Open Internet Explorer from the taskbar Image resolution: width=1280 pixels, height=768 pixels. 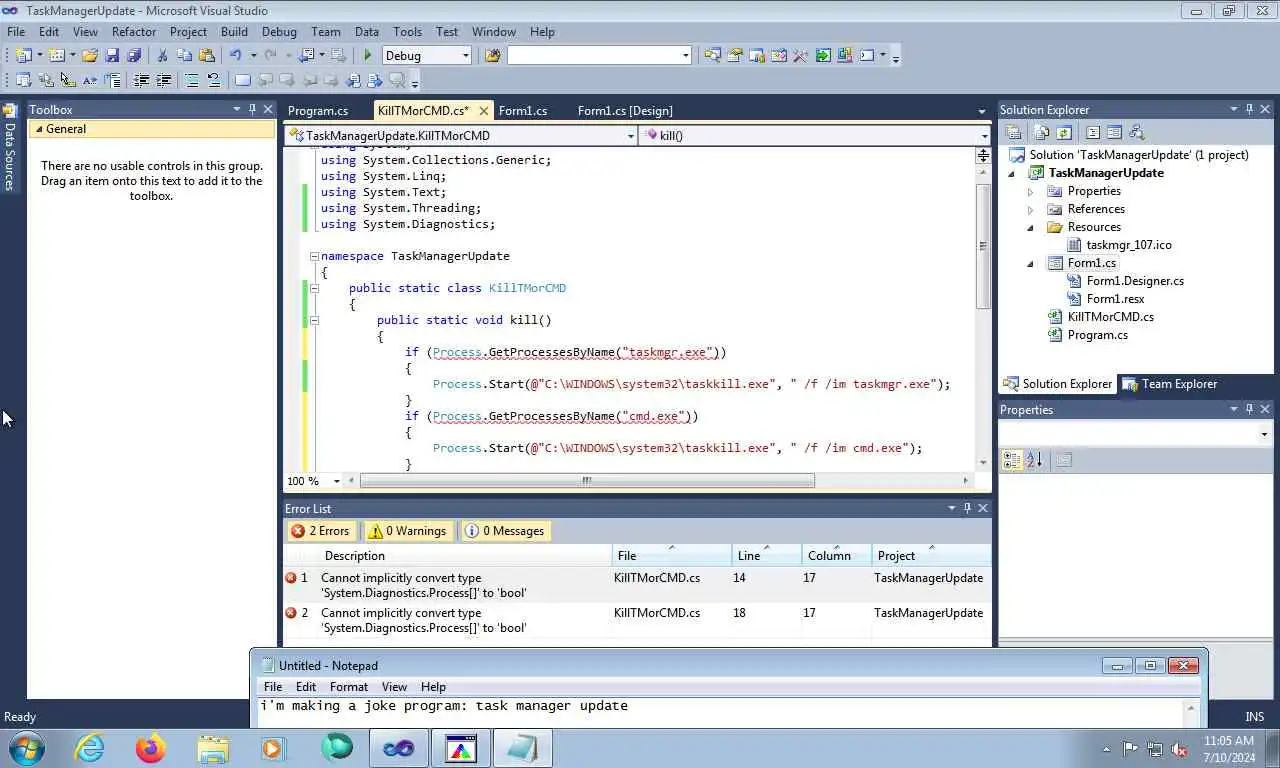coord(90,748)
